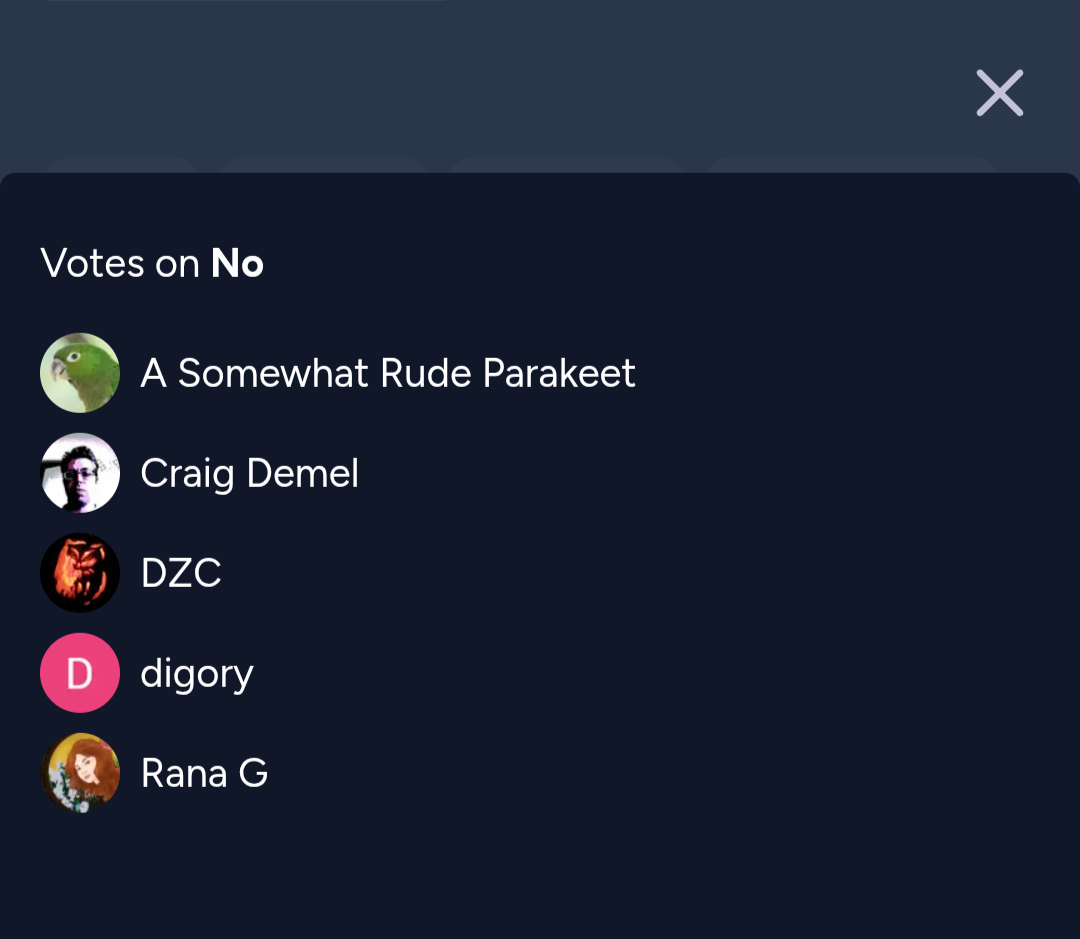Select the second hidden pill behind the dialog
The width and height of the screenshot is (1080, 939).
324,164
